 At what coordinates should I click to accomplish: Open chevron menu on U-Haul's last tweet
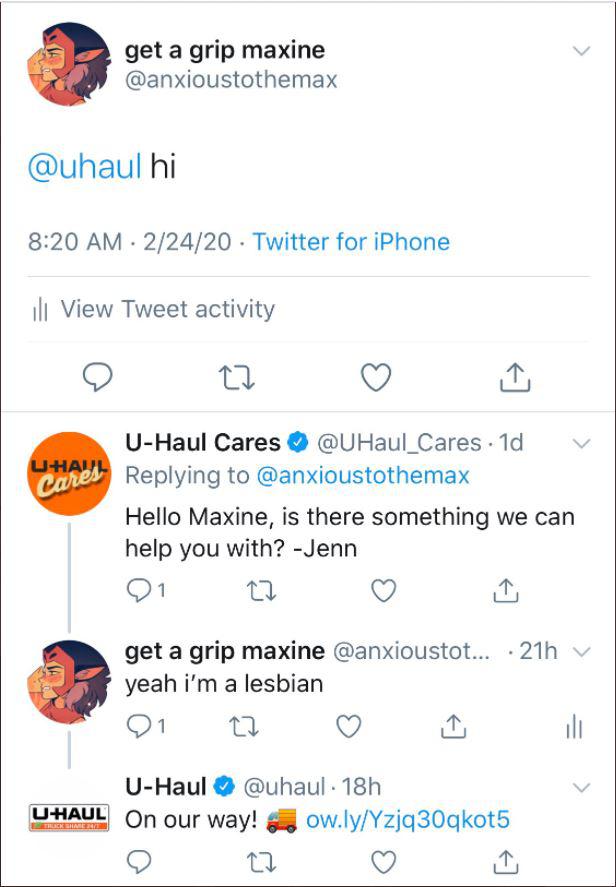[x=581, y=787]
